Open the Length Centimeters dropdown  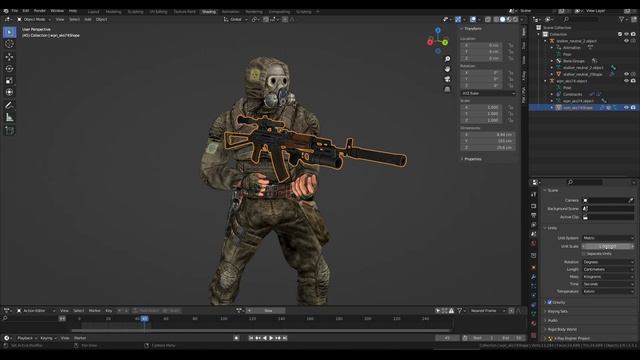tap(608, 269)
